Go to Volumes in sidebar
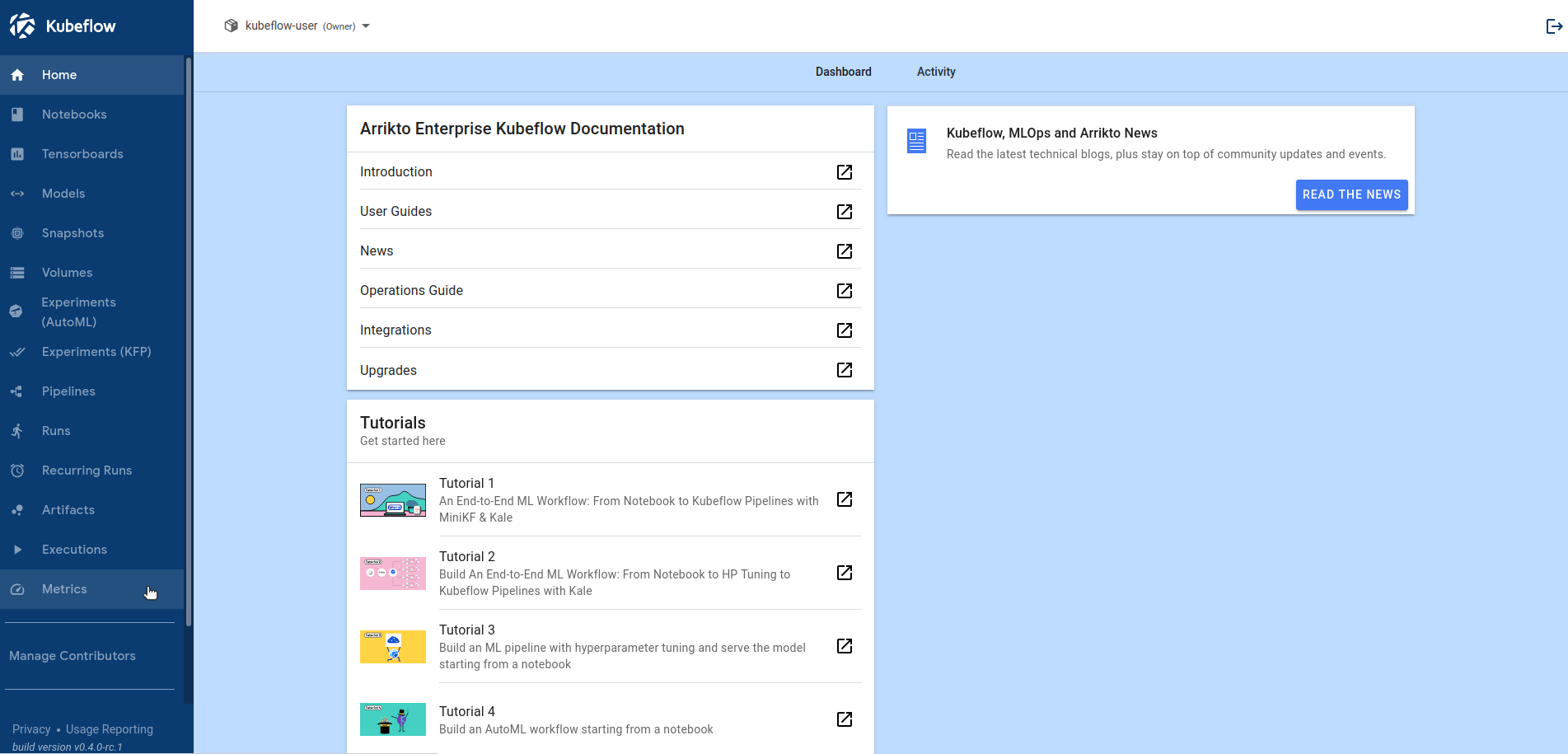 click(x=91, y=273)
